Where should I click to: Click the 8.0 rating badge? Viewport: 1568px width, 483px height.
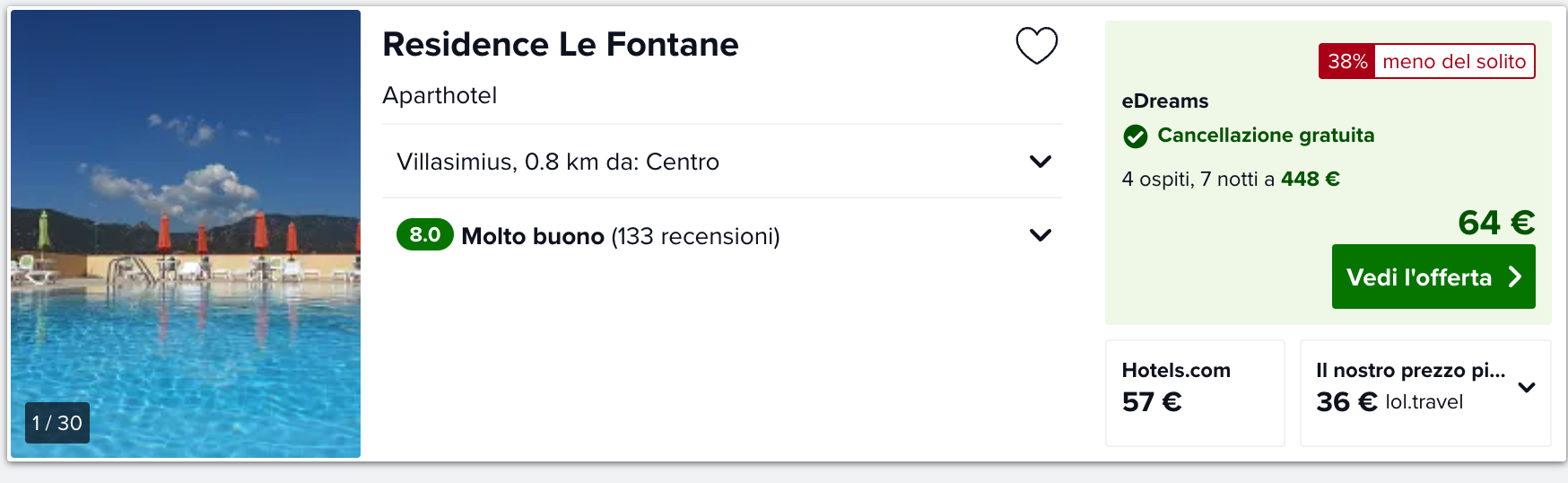point(424,235)
